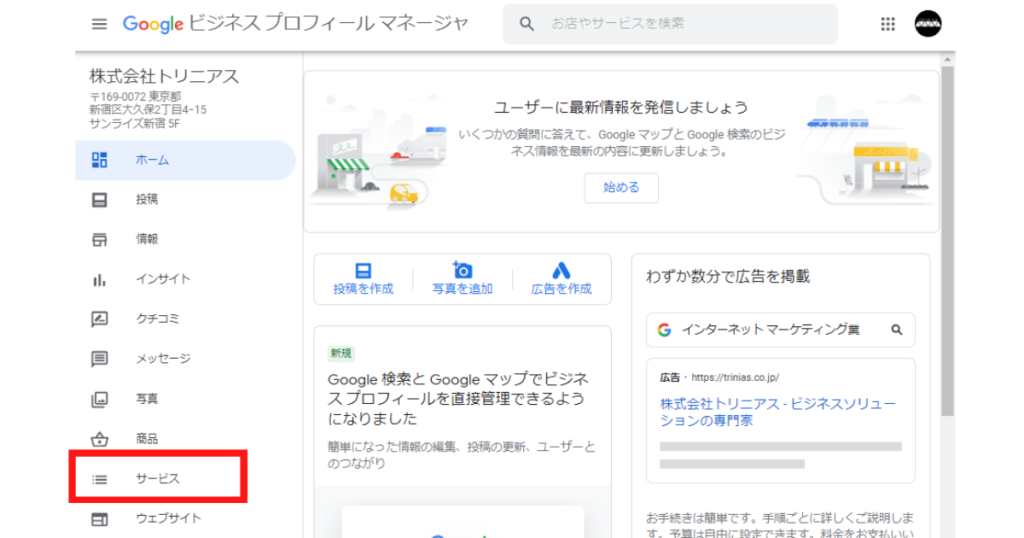Select ホーム in the sidebar
This screenshot has height=538, width=1024.
pos(185,160)
